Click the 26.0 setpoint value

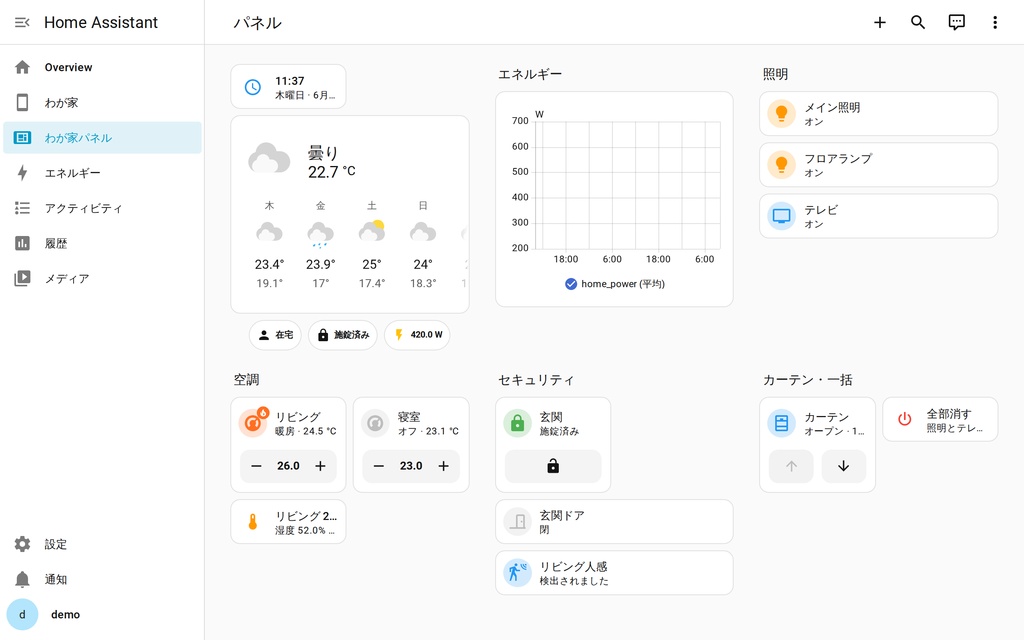288,466
